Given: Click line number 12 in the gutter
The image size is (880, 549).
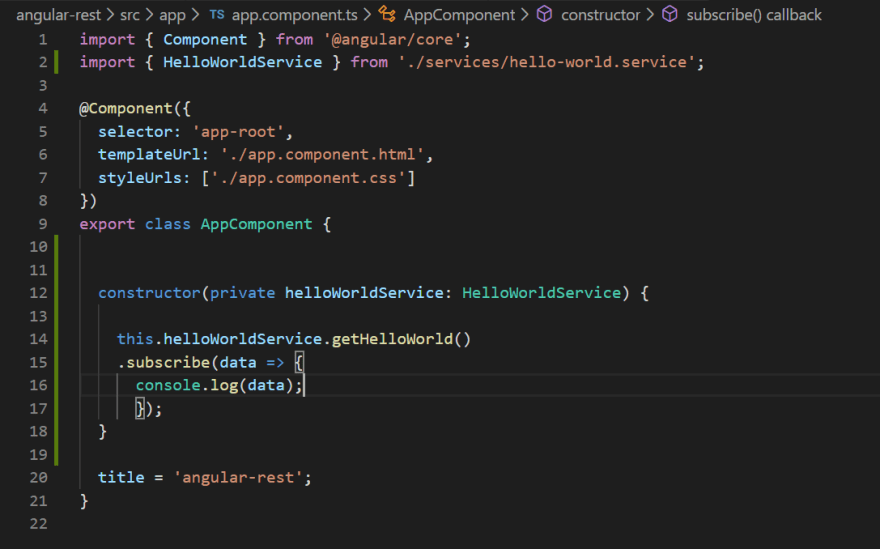Looking at the screenshot, I should tap(39, 293).
